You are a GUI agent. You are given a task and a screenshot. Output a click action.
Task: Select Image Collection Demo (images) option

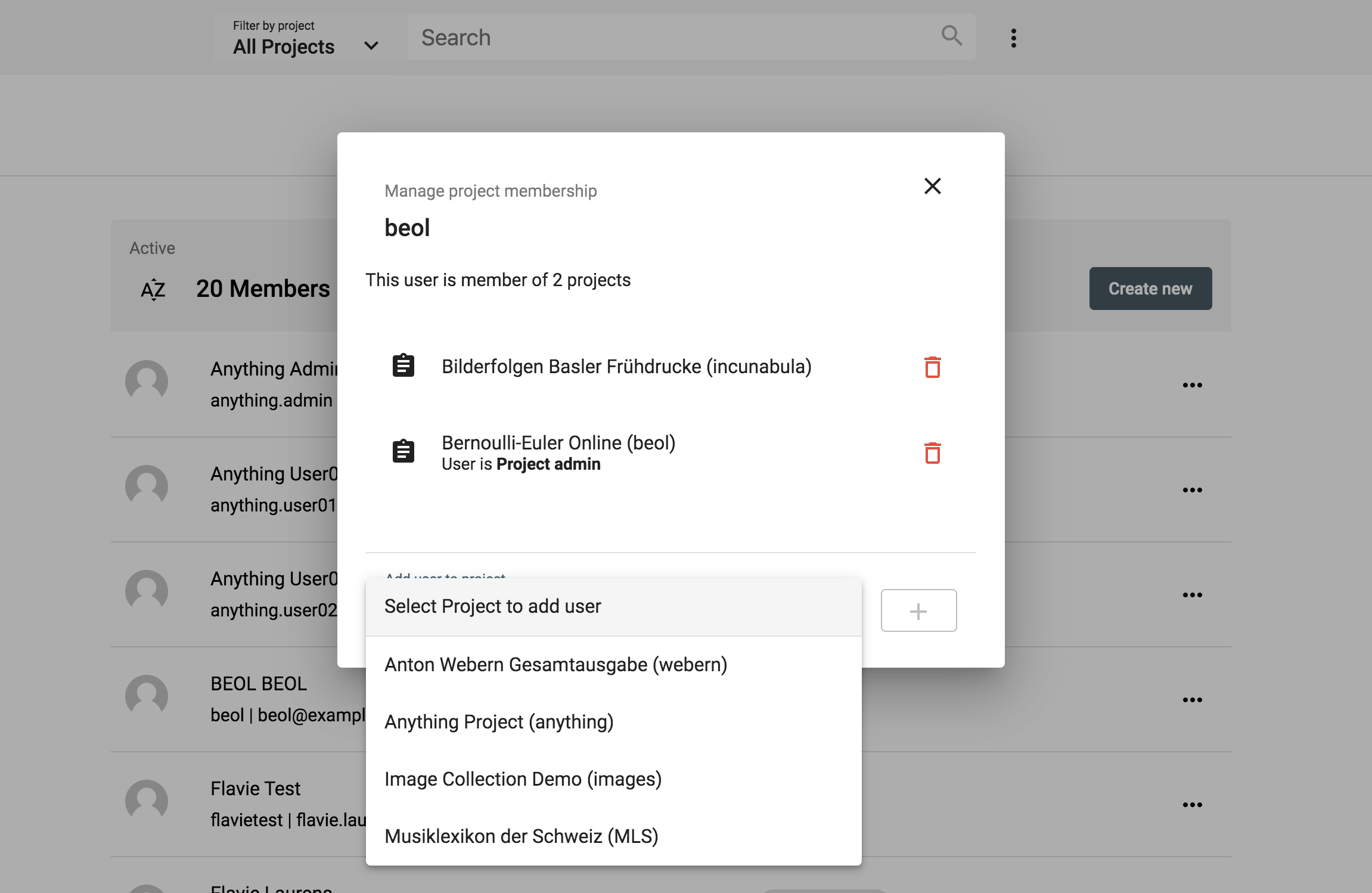(523, 779)
